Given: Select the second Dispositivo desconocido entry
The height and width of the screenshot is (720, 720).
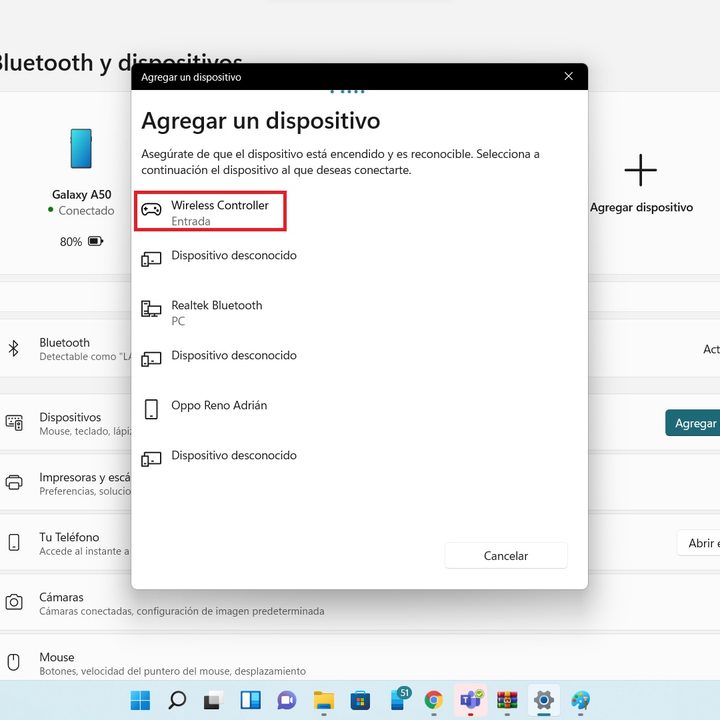Looking at the screenshot, I should click(x=234, y=355).
